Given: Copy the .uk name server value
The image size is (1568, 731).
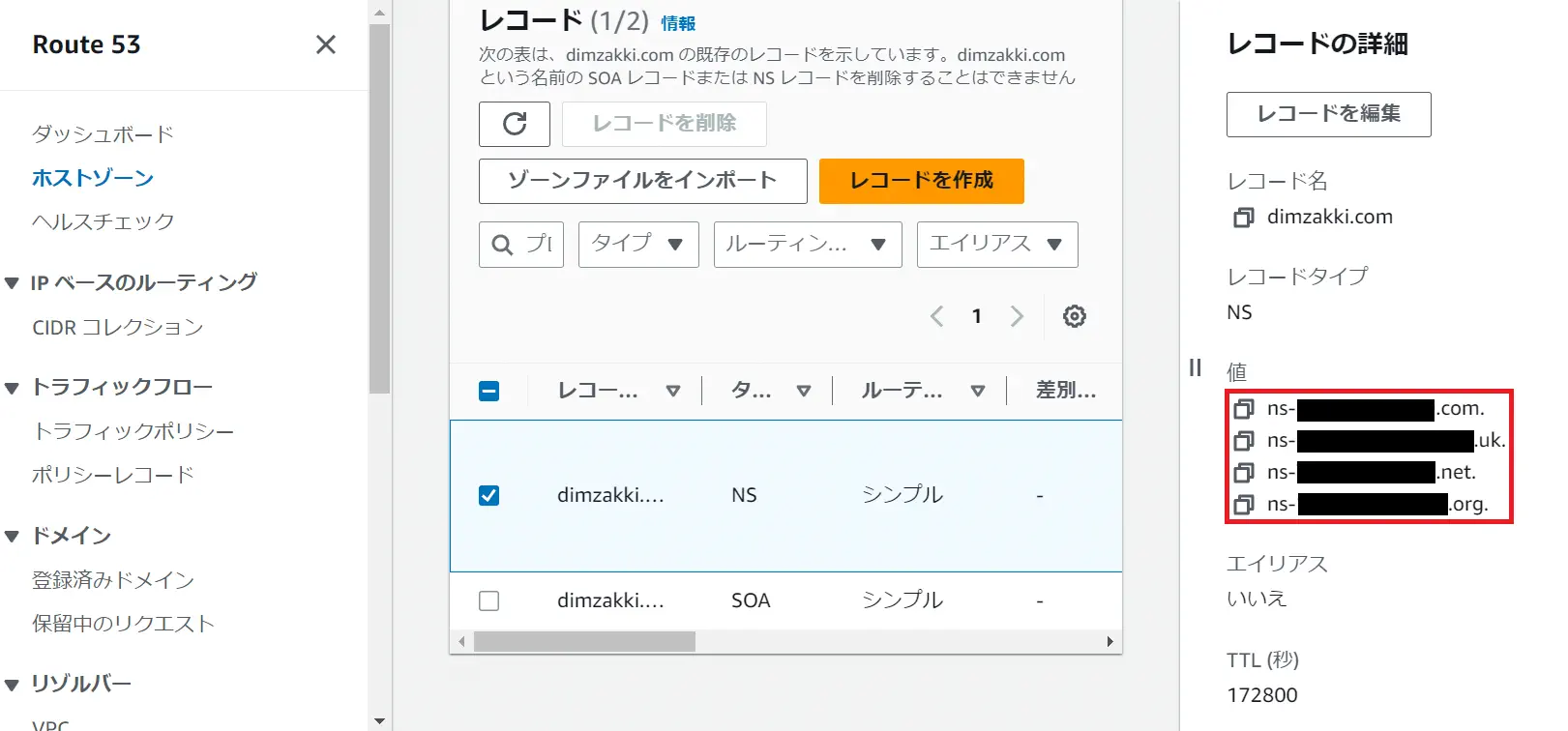Looking at the screenshot, I should pyautogui.click(x=1243, y=441).
